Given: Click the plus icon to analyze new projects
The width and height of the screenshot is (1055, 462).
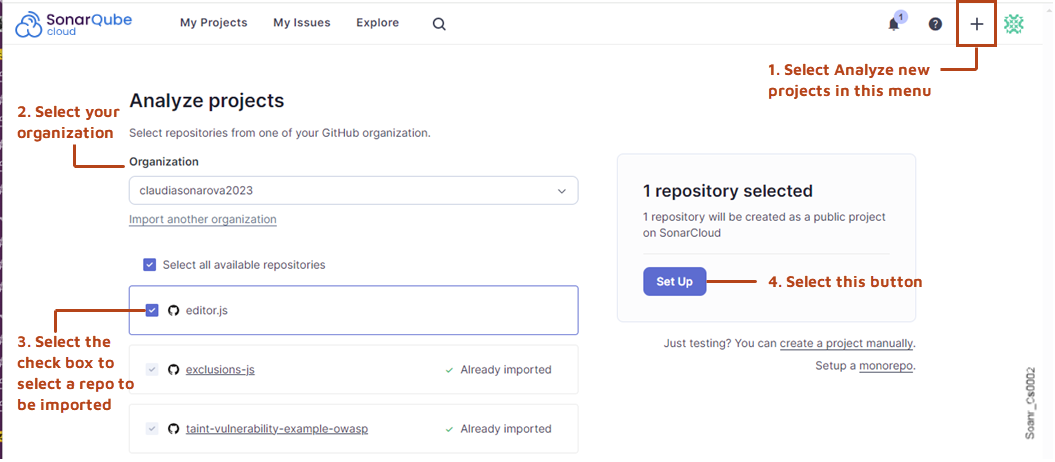Looking at the screenshot, I should pos(977,24).
